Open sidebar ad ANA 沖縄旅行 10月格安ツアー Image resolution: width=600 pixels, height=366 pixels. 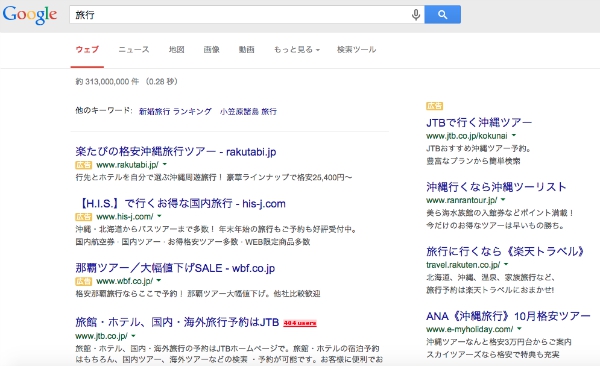(508, 316)
